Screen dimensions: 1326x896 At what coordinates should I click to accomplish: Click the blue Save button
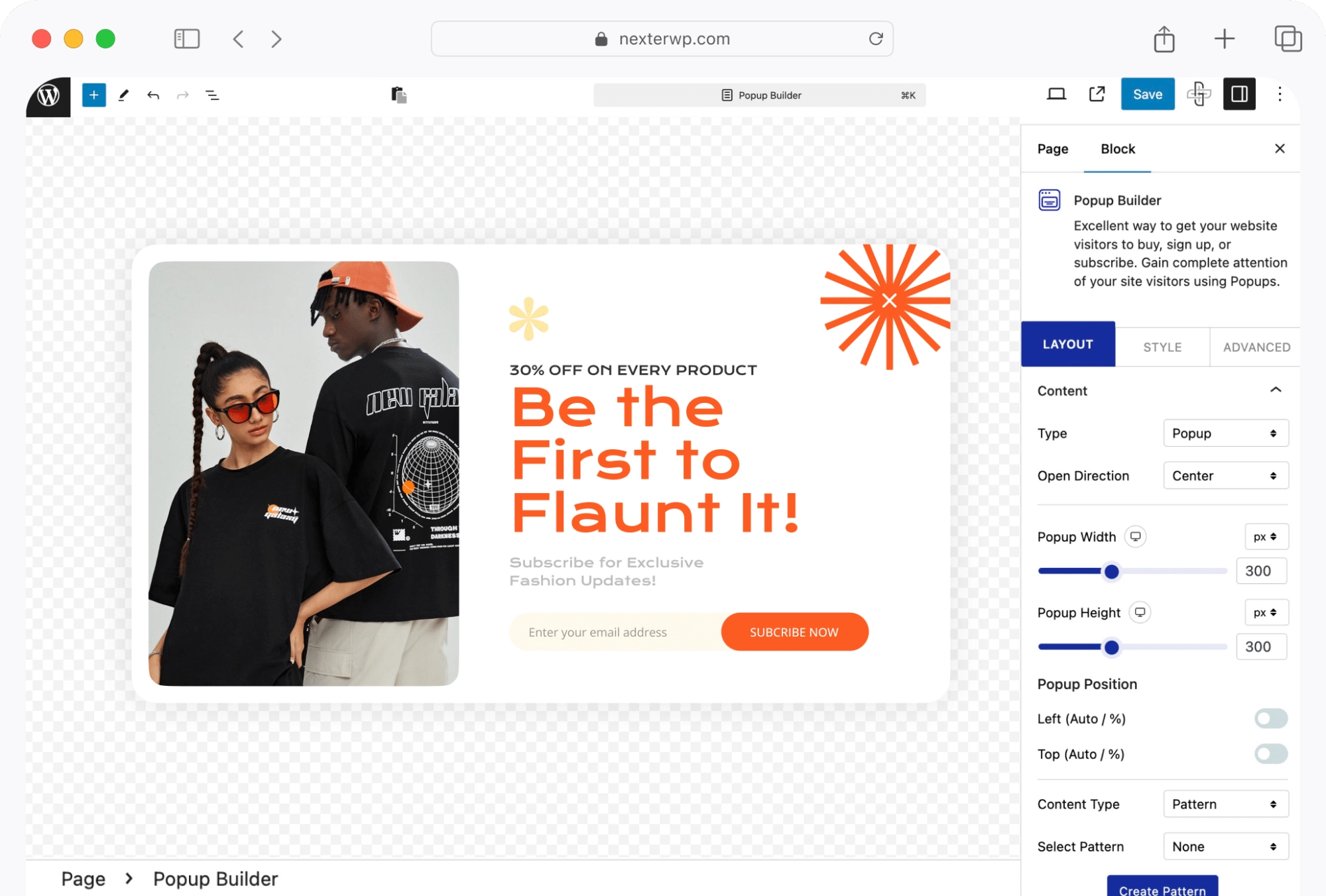tap(1147, 94)
